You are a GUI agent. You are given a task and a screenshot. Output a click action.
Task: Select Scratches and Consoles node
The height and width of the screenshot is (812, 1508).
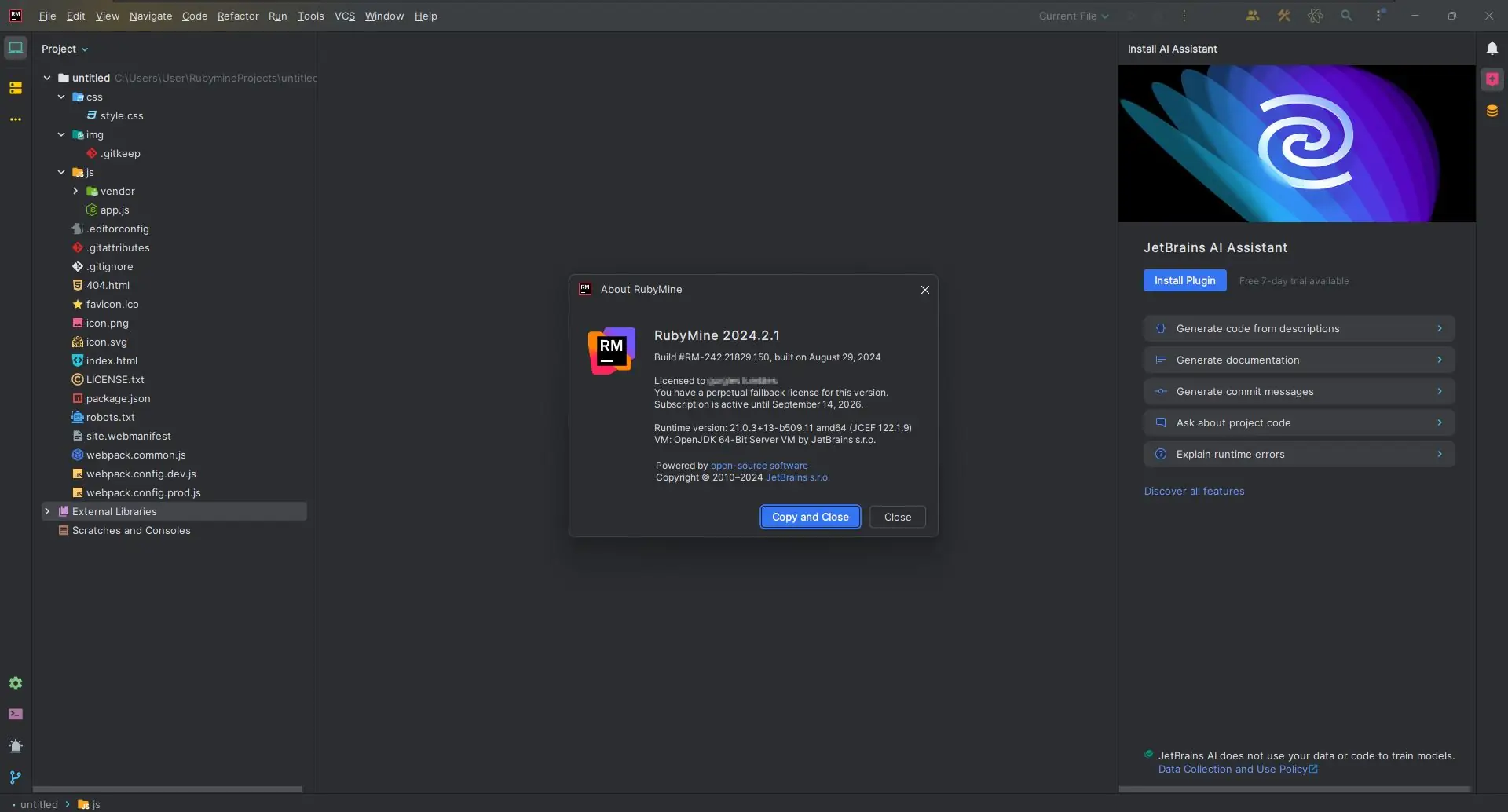pyautogui.click(x=131, y=530)
